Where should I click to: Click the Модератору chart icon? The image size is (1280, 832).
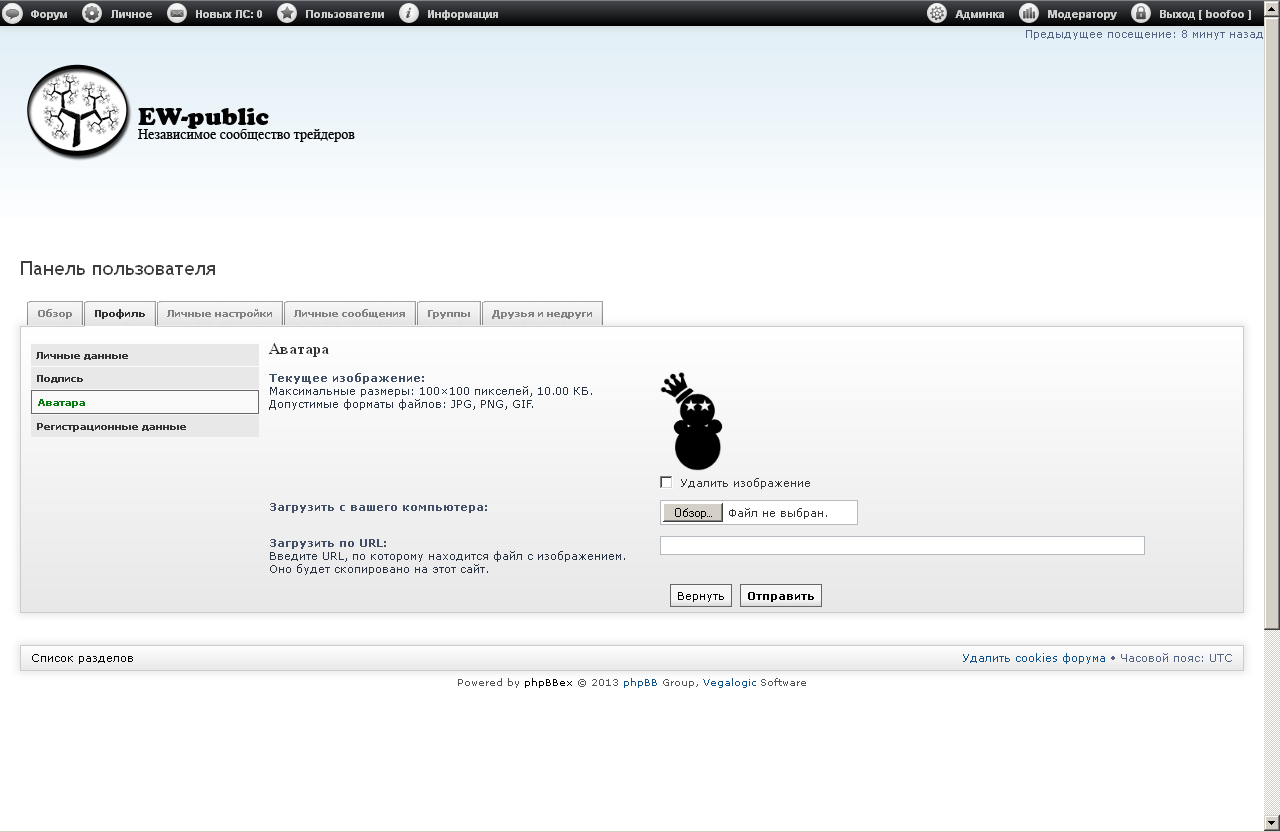click(1029, 13)
